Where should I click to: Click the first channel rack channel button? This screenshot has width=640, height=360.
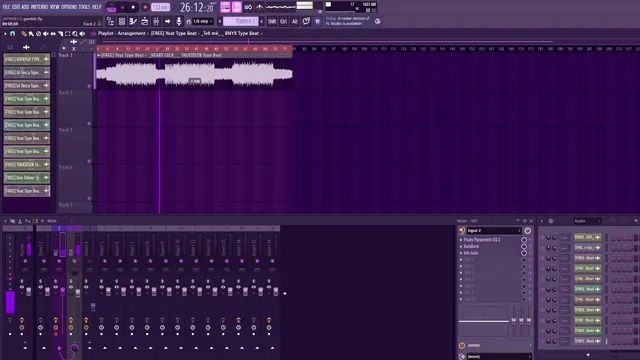tap(587, 237)
